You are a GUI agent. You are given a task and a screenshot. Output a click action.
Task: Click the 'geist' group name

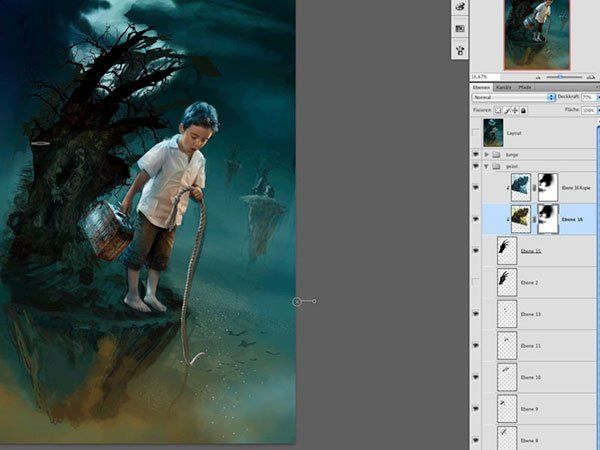[x=512, y=166]
